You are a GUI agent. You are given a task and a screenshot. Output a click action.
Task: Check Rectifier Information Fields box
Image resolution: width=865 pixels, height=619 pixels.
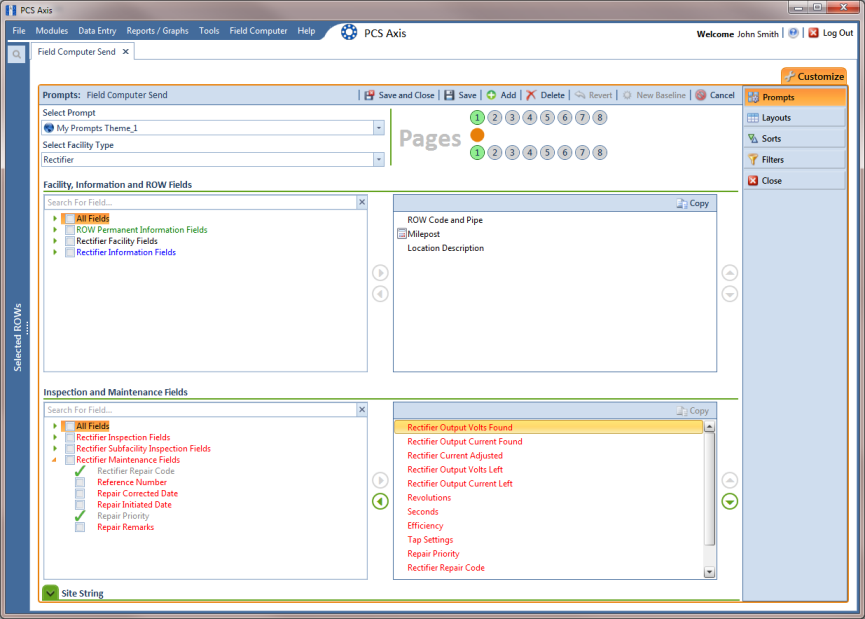pyautogui.click(x=70, y=252)
